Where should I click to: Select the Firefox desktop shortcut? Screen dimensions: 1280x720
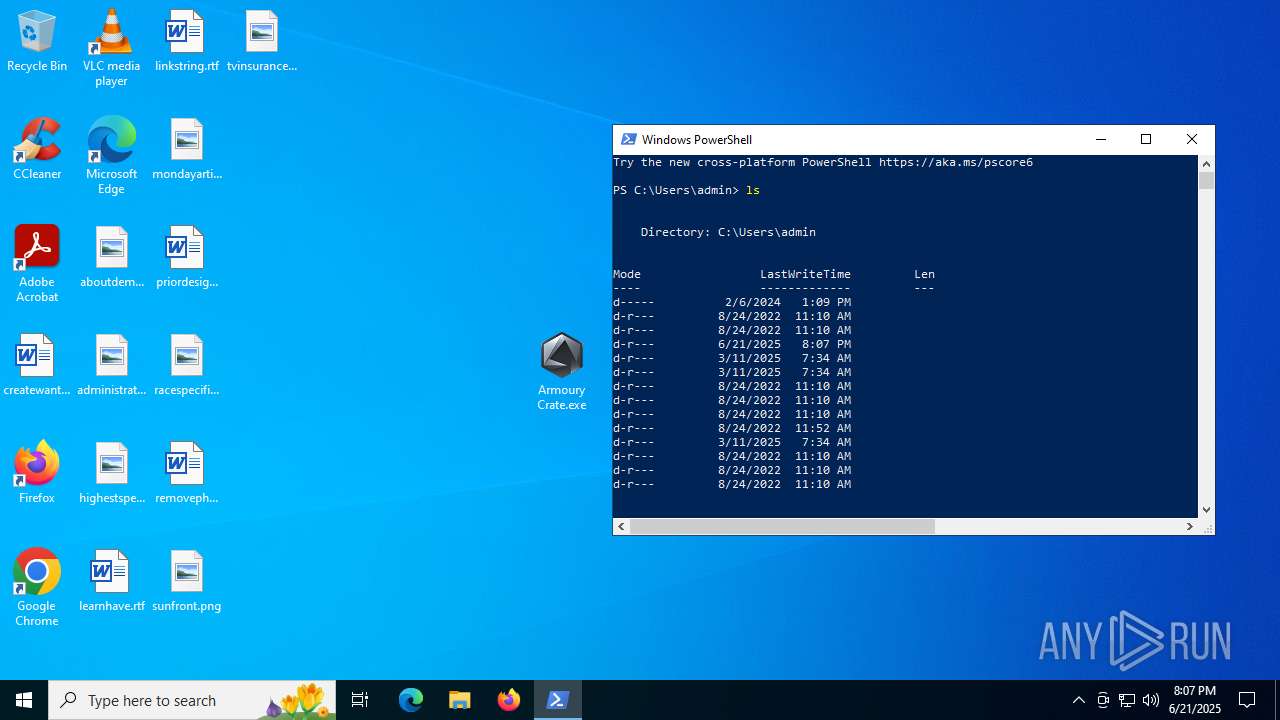[x=37, y=474]
